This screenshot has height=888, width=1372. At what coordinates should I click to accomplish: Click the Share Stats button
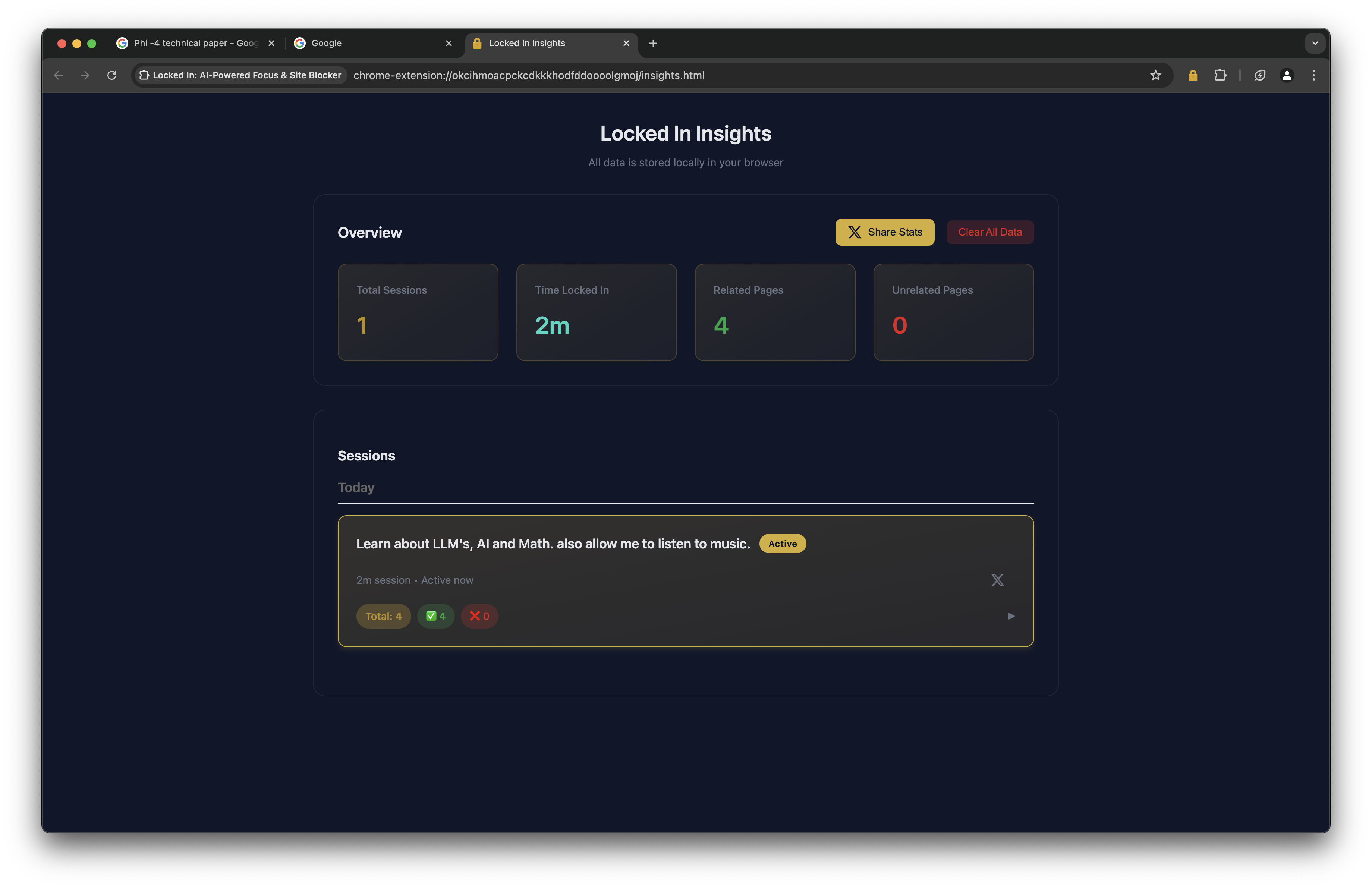(x=884, y=232)
